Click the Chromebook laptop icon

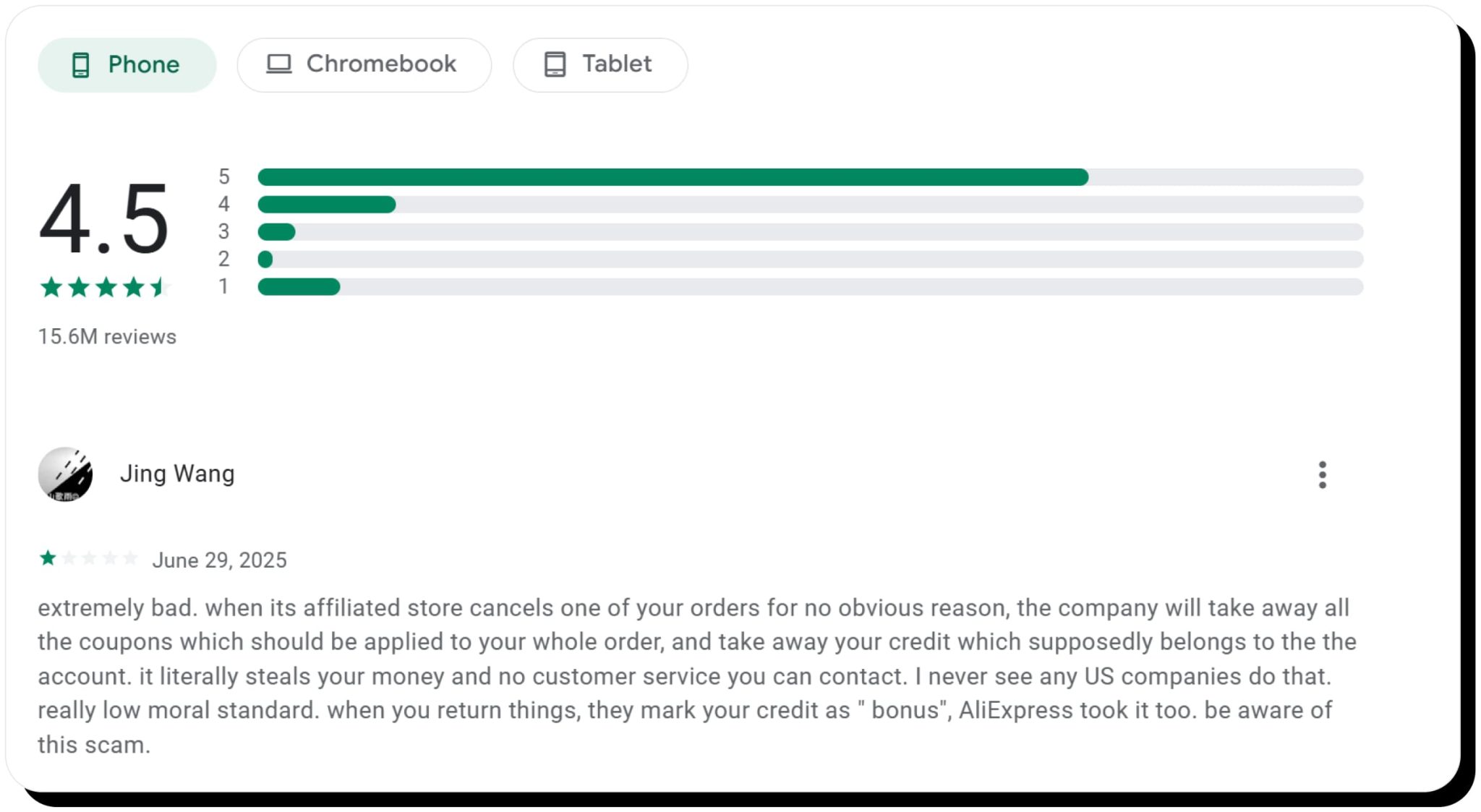tap(278, 64)
